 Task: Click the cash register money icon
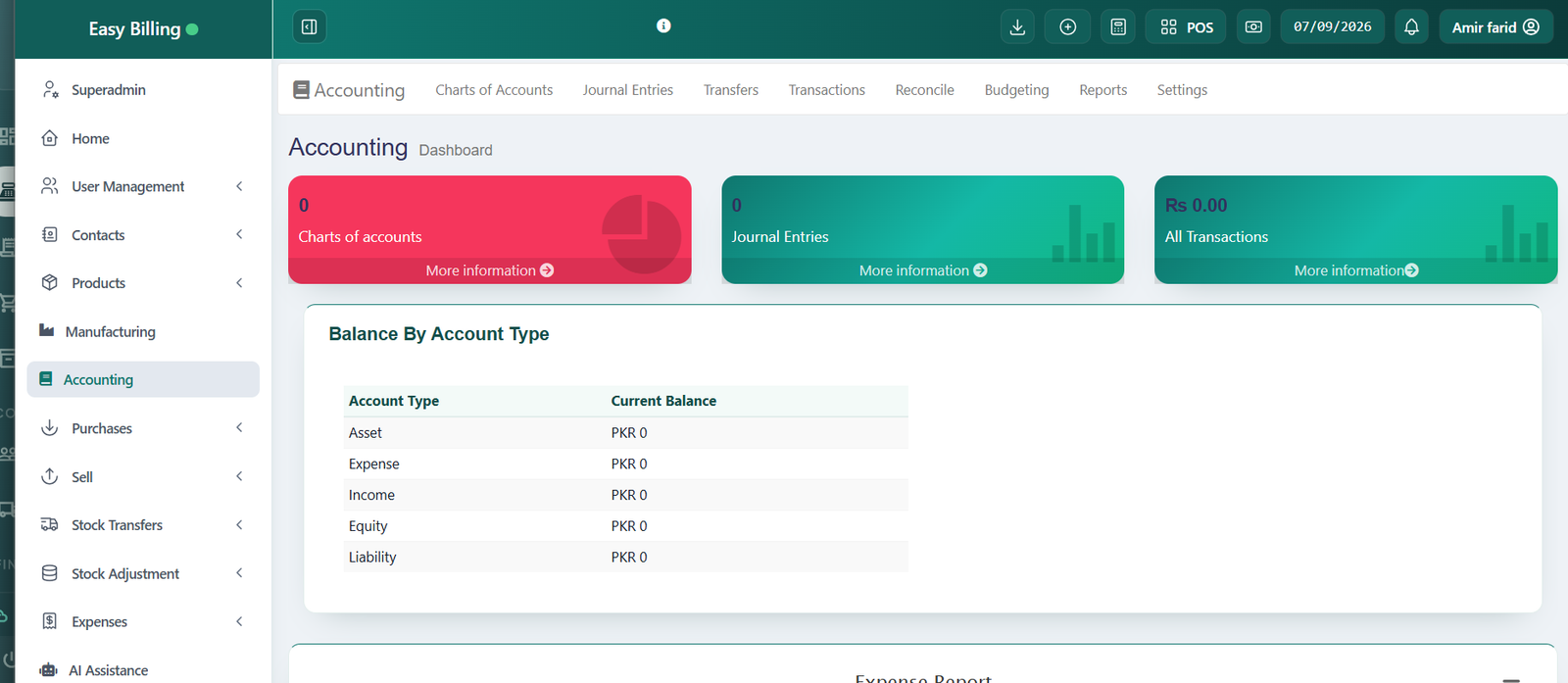point(1253,27)
